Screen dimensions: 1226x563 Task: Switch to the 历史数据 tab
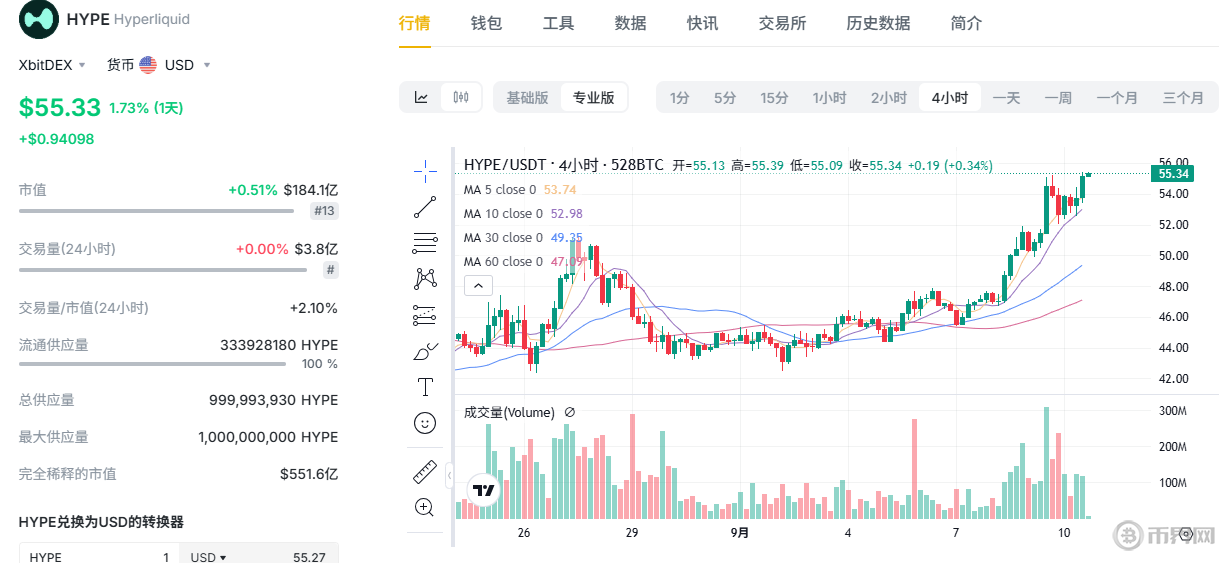pyautogui.click(x=878, y=23)
